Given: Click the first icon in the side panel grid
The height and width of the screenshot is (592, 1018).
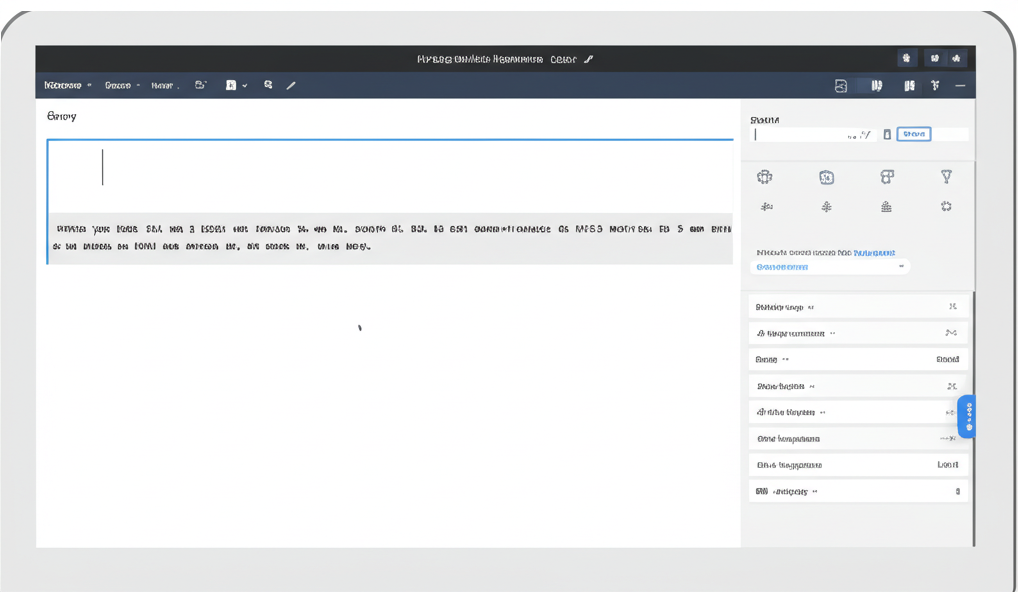Looking at the screenshot, I should pos(765,177).
